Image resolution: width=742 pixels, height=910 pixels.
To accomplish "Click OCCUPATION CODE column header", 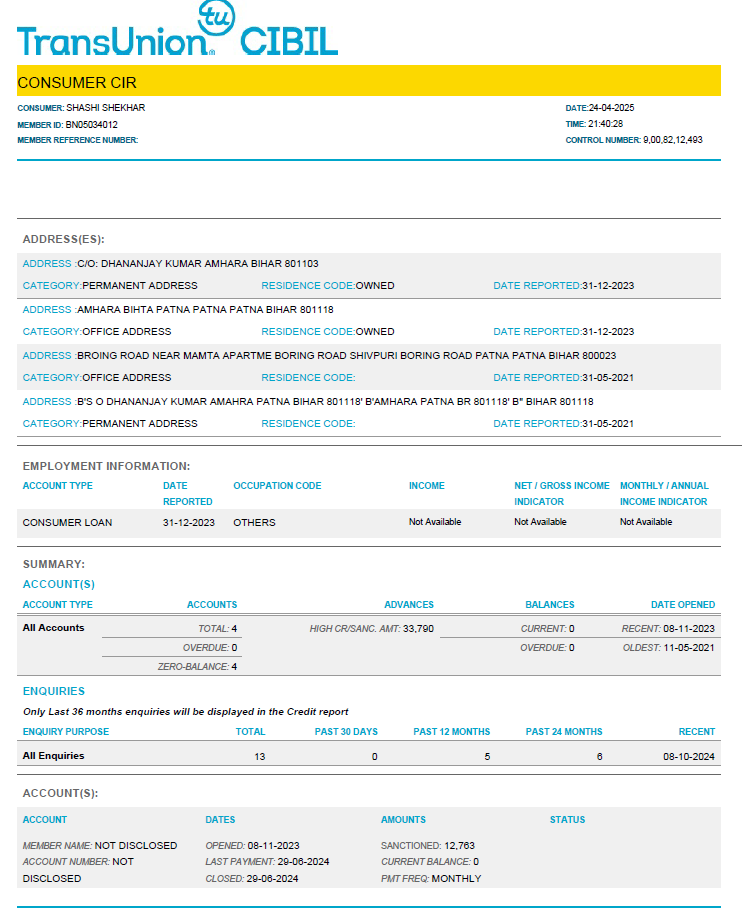I will [x=277, y=486].
